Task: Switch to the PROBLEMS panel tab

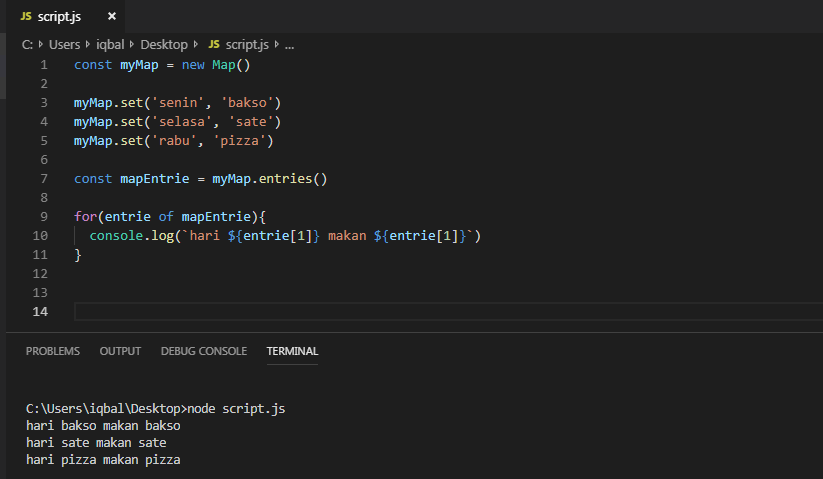Action: coord(53,351)
